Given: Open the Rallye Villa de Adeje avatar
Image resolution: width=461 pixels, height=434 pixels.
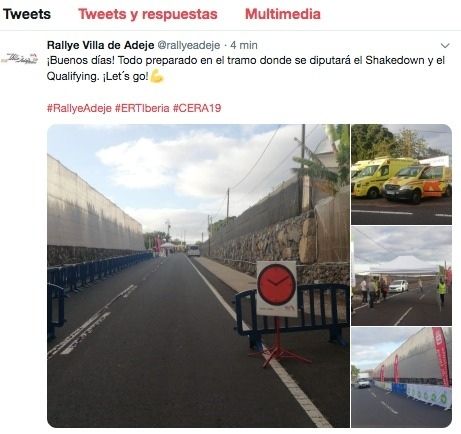Looking at the screenshot, I should [x=19, y=58].
